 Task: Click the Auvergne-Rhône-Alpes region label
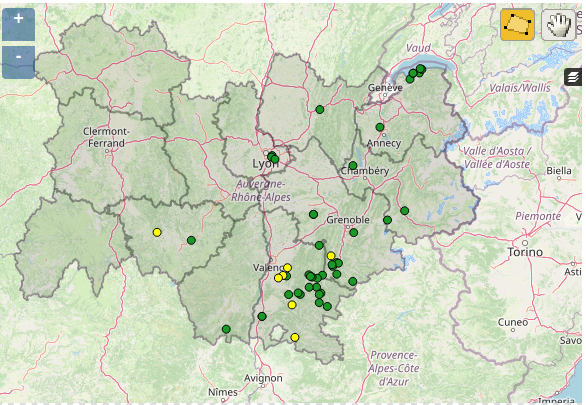[260, 191]
